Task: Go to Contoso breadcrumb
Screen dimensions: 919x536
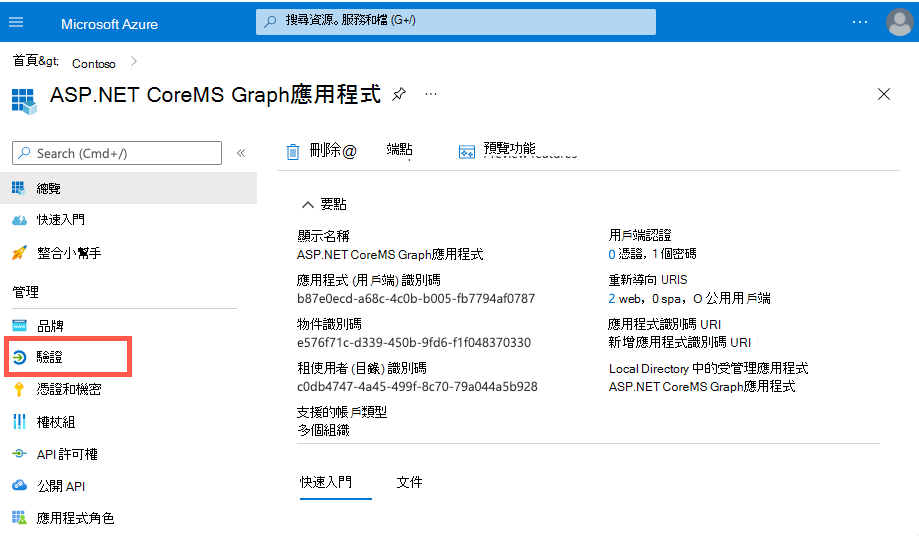Action: pos(94,63)
